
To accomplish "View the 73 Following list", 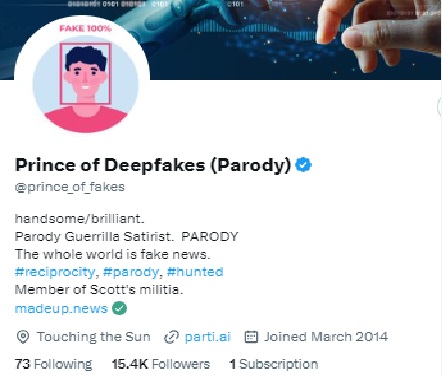I will pos(53,364).
